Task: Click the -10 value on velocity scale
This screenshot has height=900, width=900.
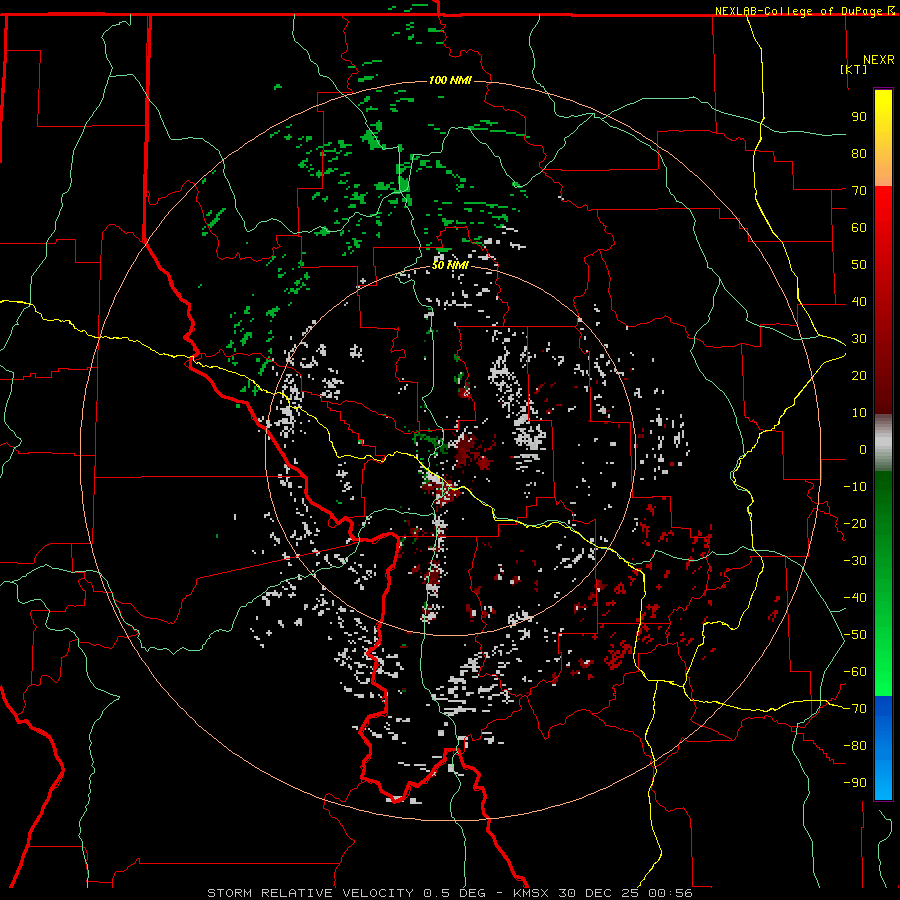Action: (855, 487)
